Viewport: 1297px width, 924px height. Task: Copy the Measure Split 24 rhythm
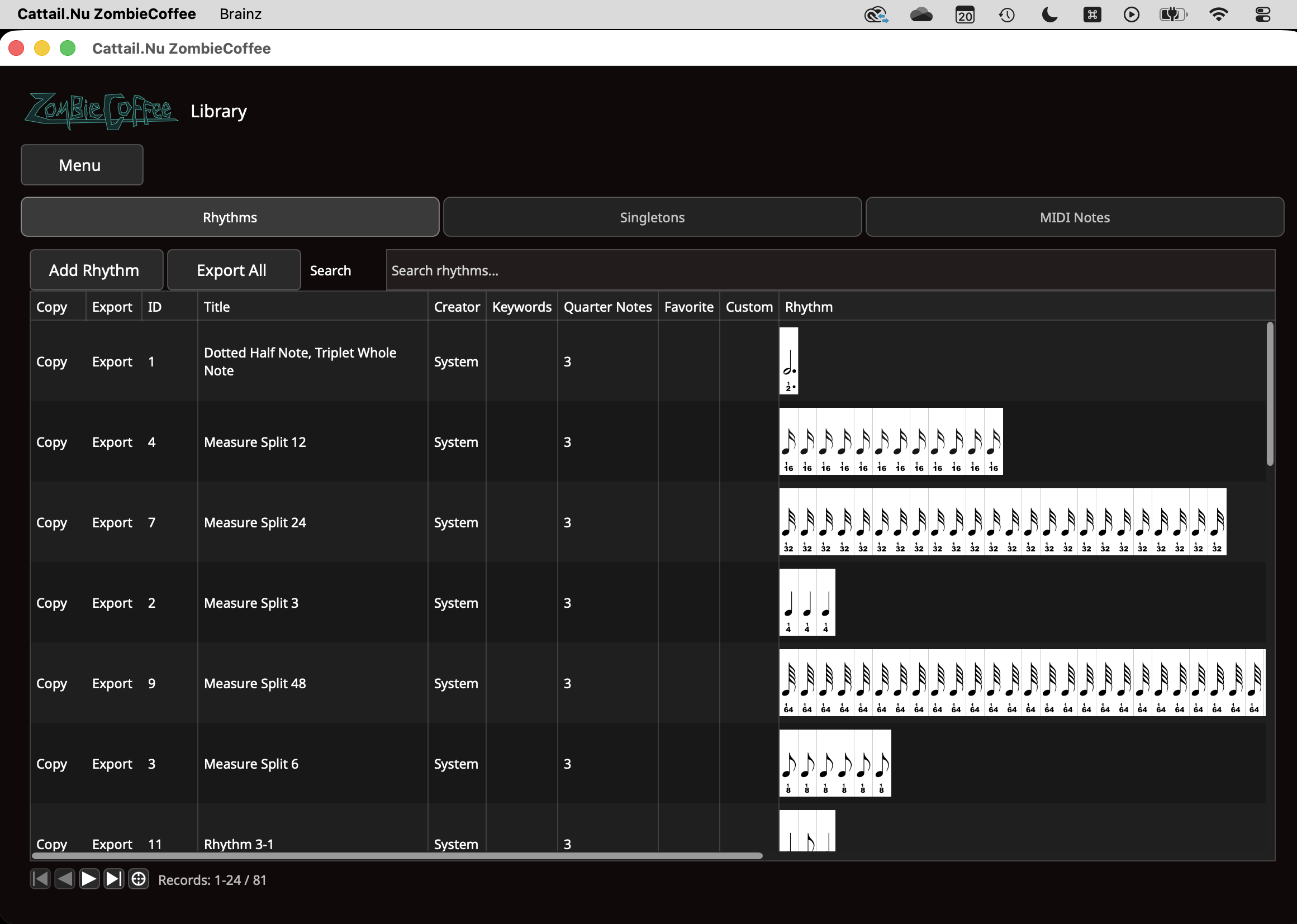point(52,522)
